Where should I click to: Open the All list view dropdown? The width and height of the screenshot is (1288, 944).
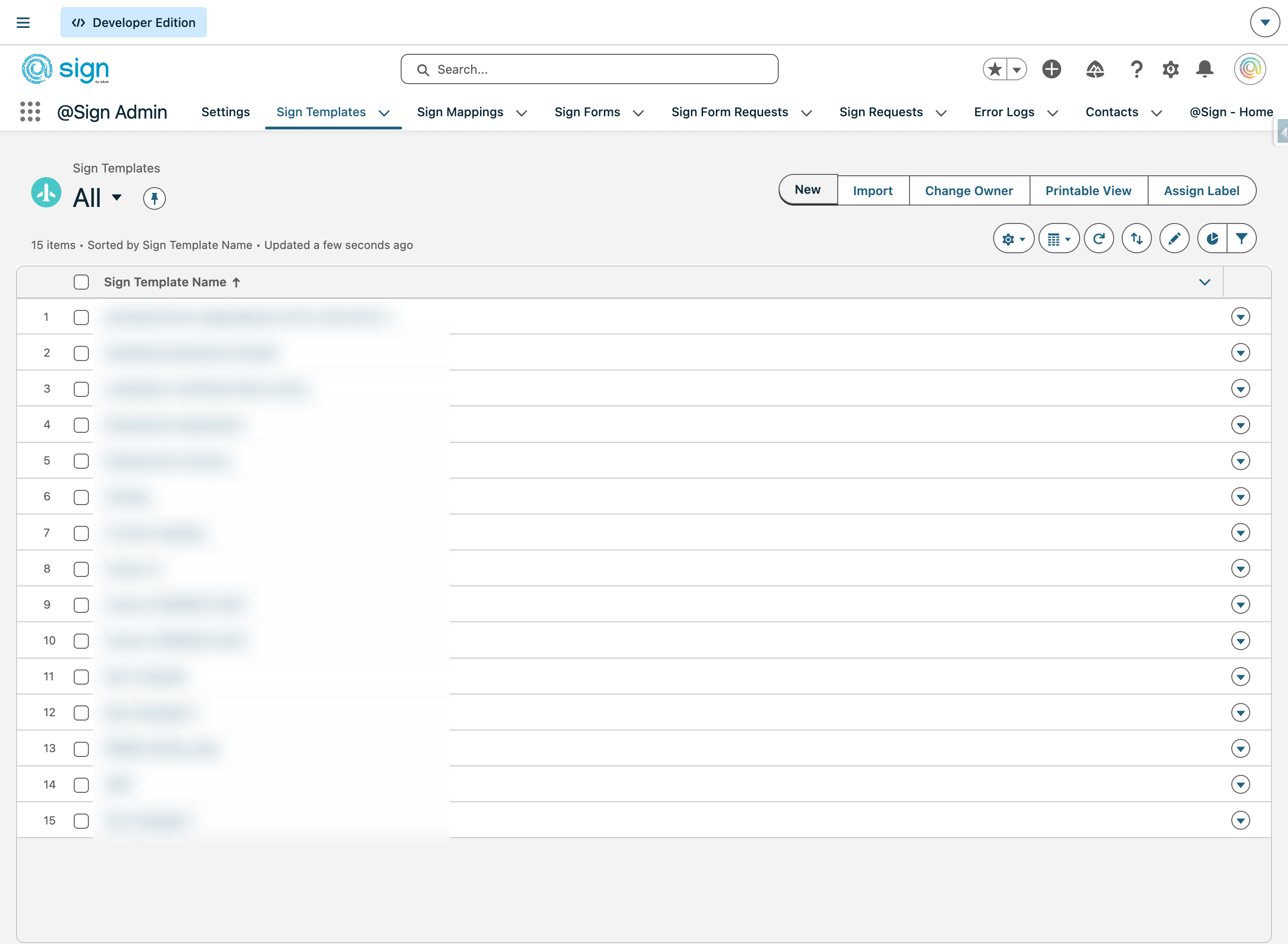(117, 197)
